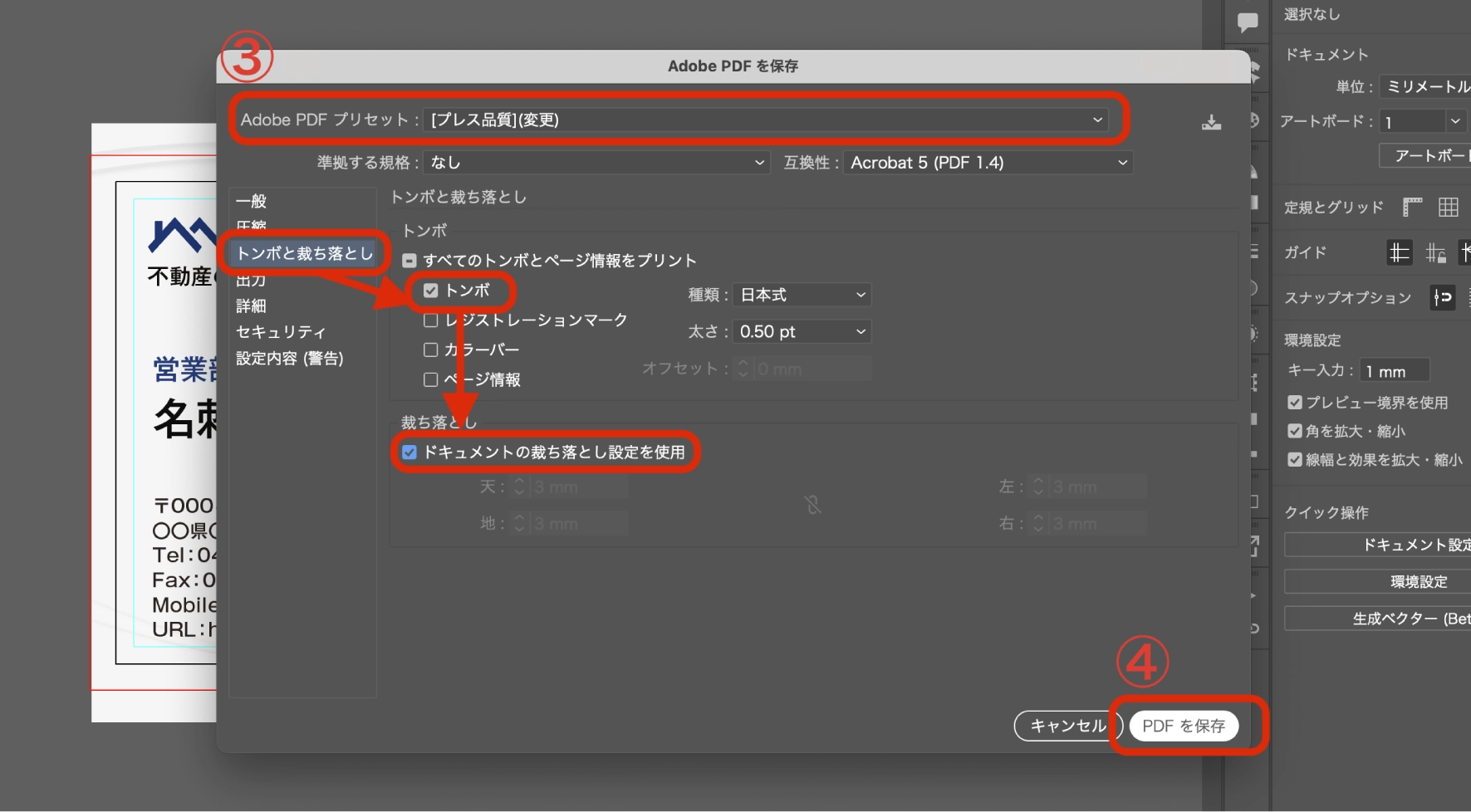Click the save preset icon beside preset dropdown
The width and height of the screenshot is (1471, 812).
click(1211, 123)
